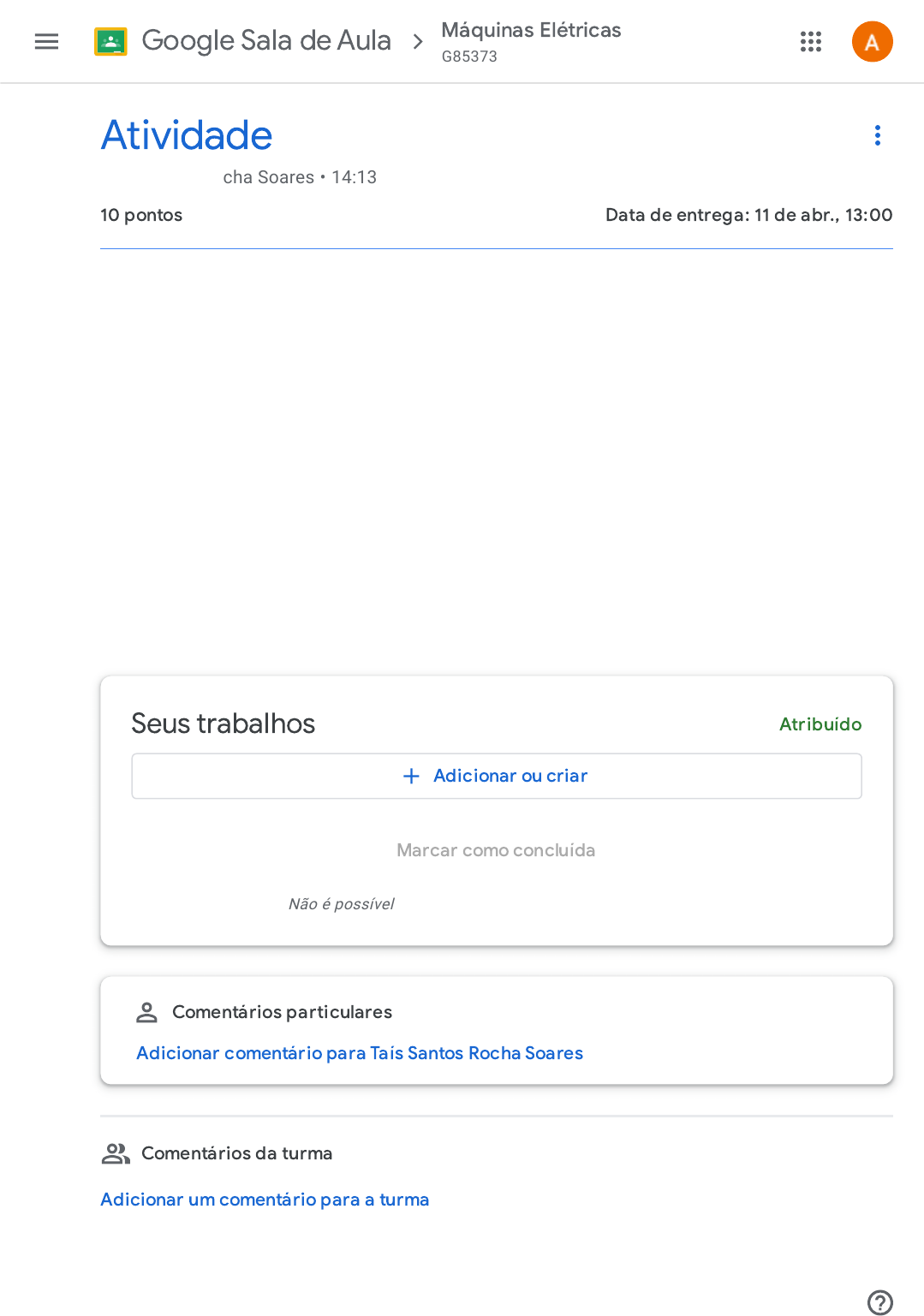This screenshot has width=924, height=1316.
Task: Open the Adicionar ou criar dropdown
Action: pyautogui.click(x=496, y=776)
